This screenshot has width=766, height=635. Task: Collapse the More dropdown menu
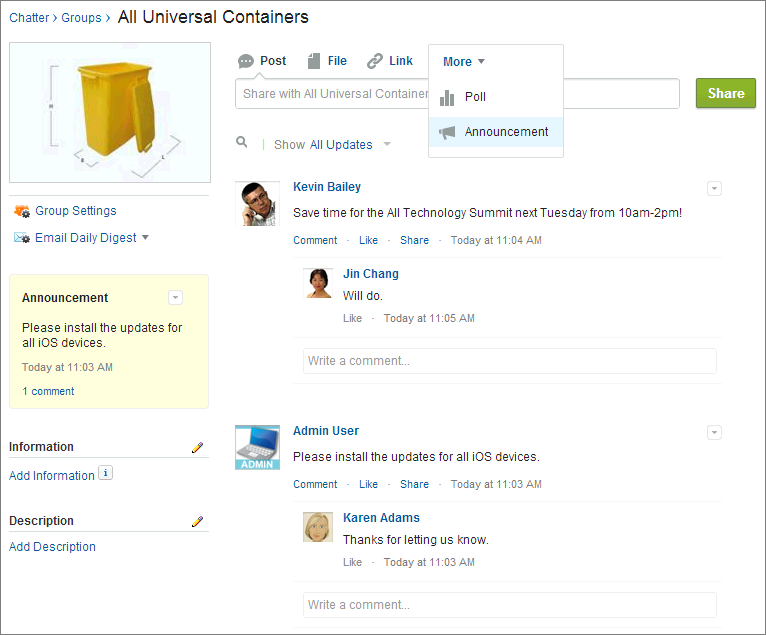(464, 62)
